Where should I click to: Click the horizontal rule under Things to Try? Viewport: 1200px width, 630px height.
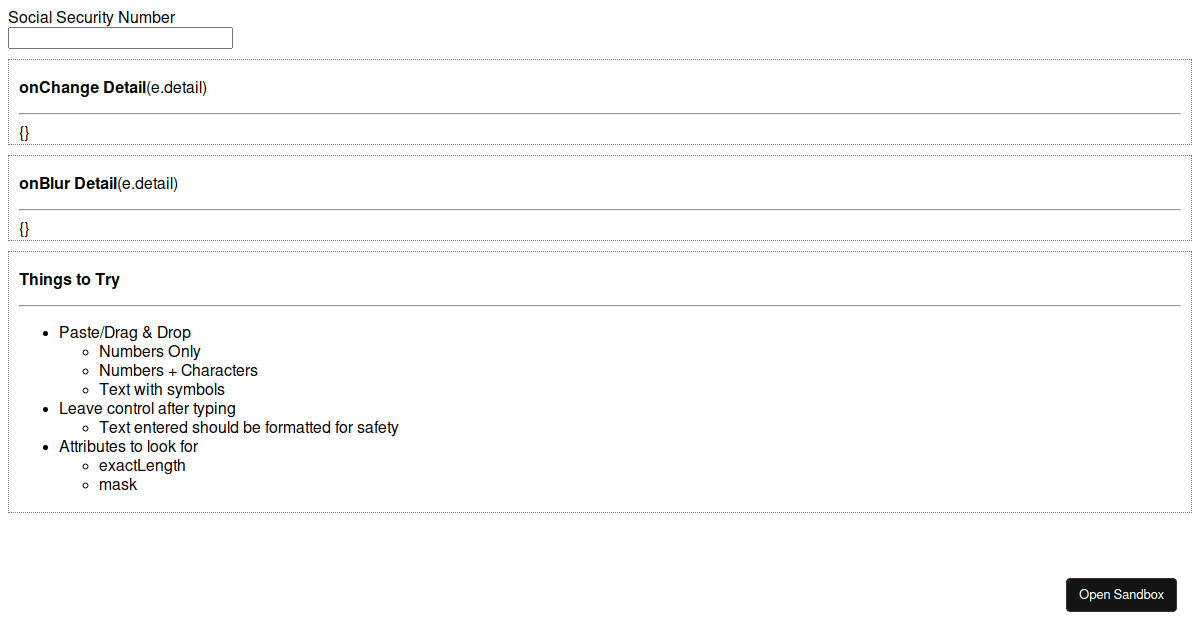click(x=600, y=305)
